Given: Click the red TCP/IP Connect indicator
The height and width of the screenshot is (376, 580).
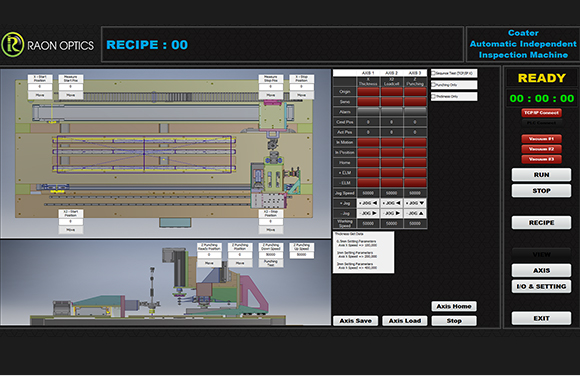Looking at the screenshot, I should [541, 113].
